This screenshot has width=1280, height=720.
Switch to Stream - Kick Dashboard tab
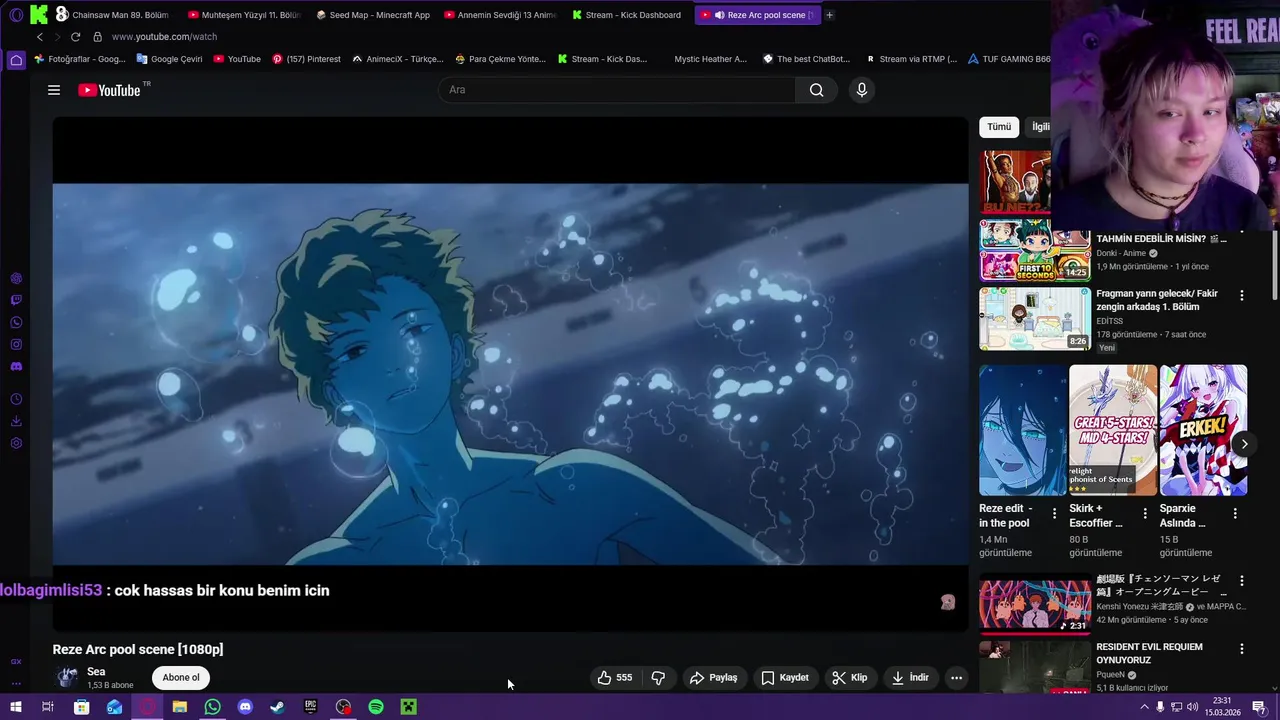(627, 15)
